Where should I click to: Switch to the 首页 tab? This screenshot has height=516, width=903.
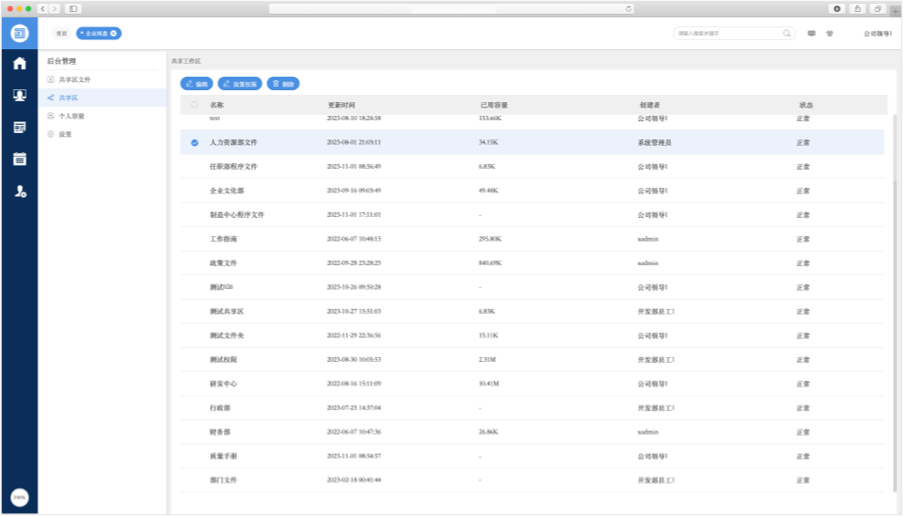(62, 33)
